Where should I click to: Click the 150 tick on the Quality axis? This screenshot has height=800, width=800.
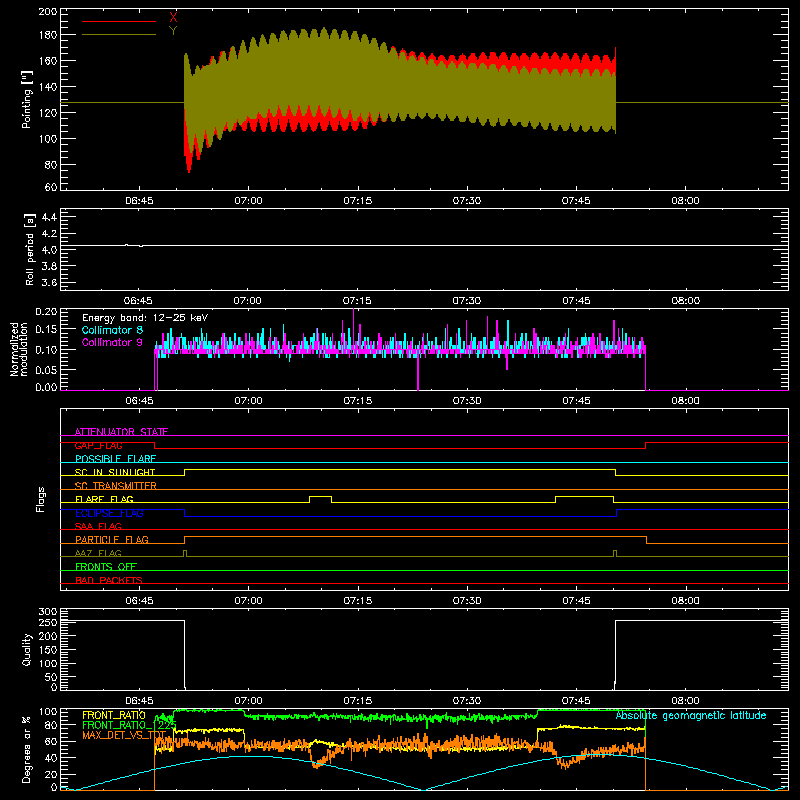(x=48, y=650)
